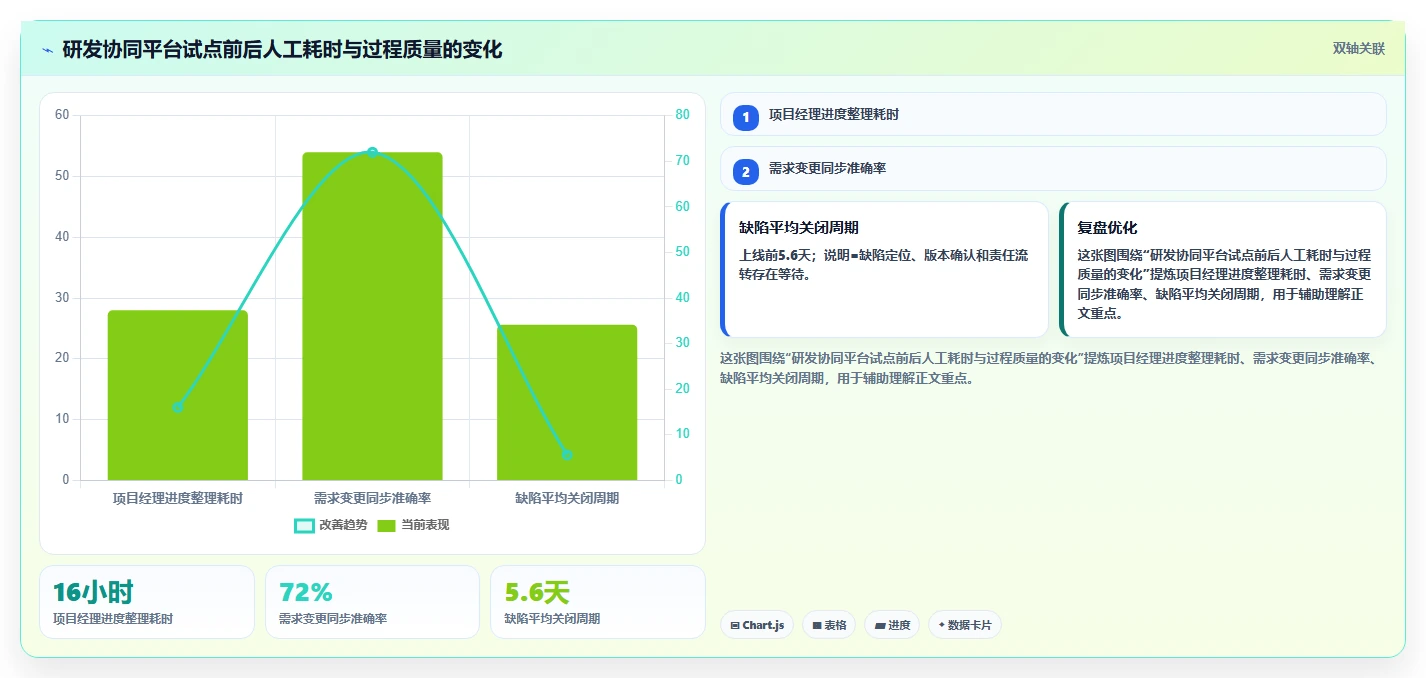The height and width of the screenshot is (678, 1426).
Task: Select the 需求变更同步准确率 green bar
Action: tap(372, 316)
